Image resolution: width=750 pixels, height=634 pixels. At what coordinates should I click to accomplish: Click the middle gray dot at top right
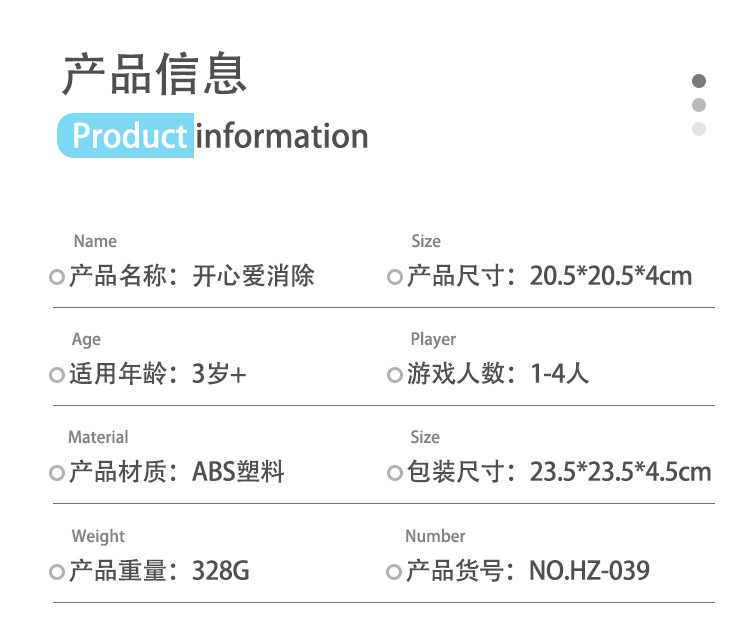coord(699,105)
